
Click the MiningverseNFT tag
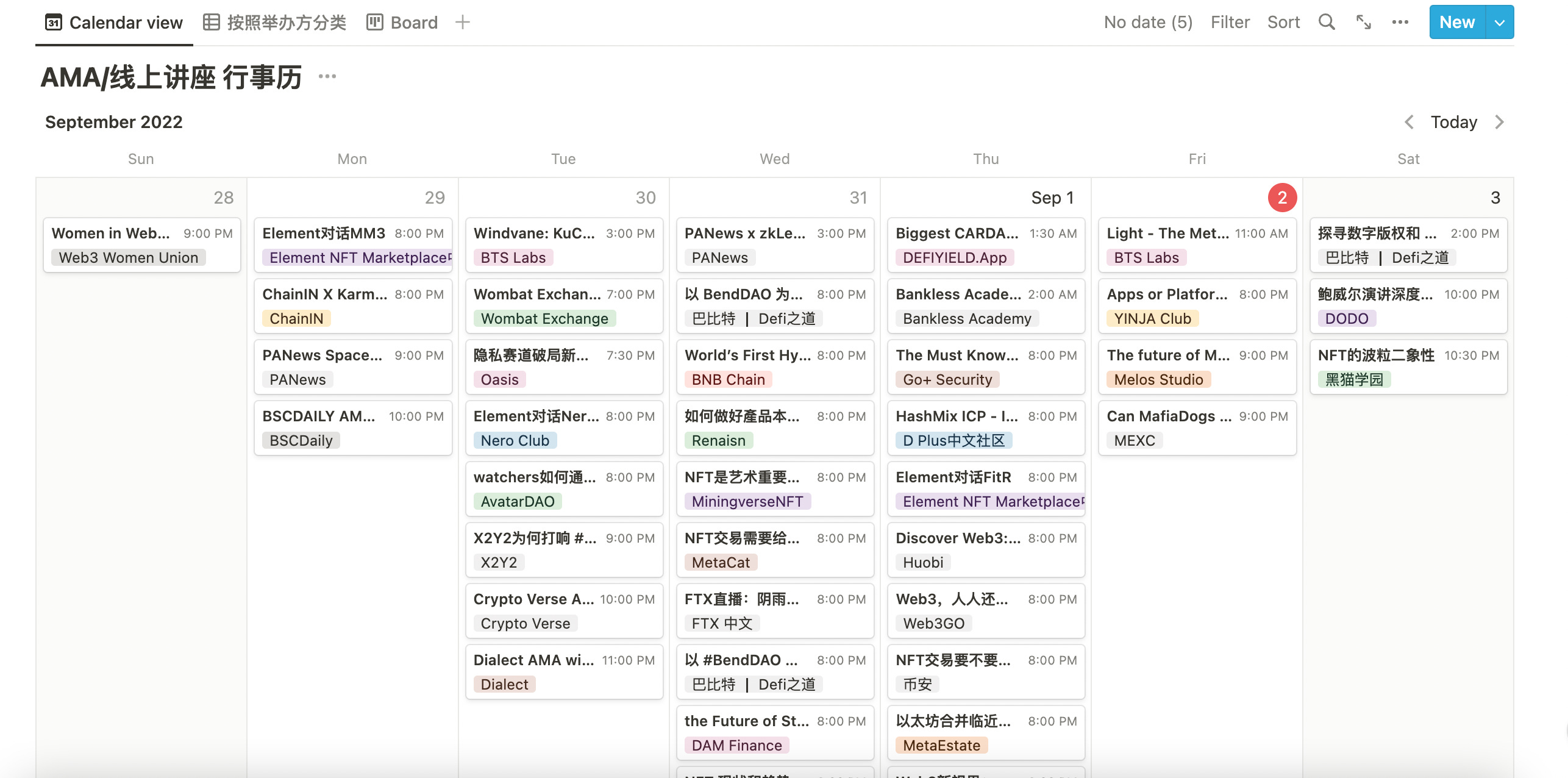(x=747, y=501)
